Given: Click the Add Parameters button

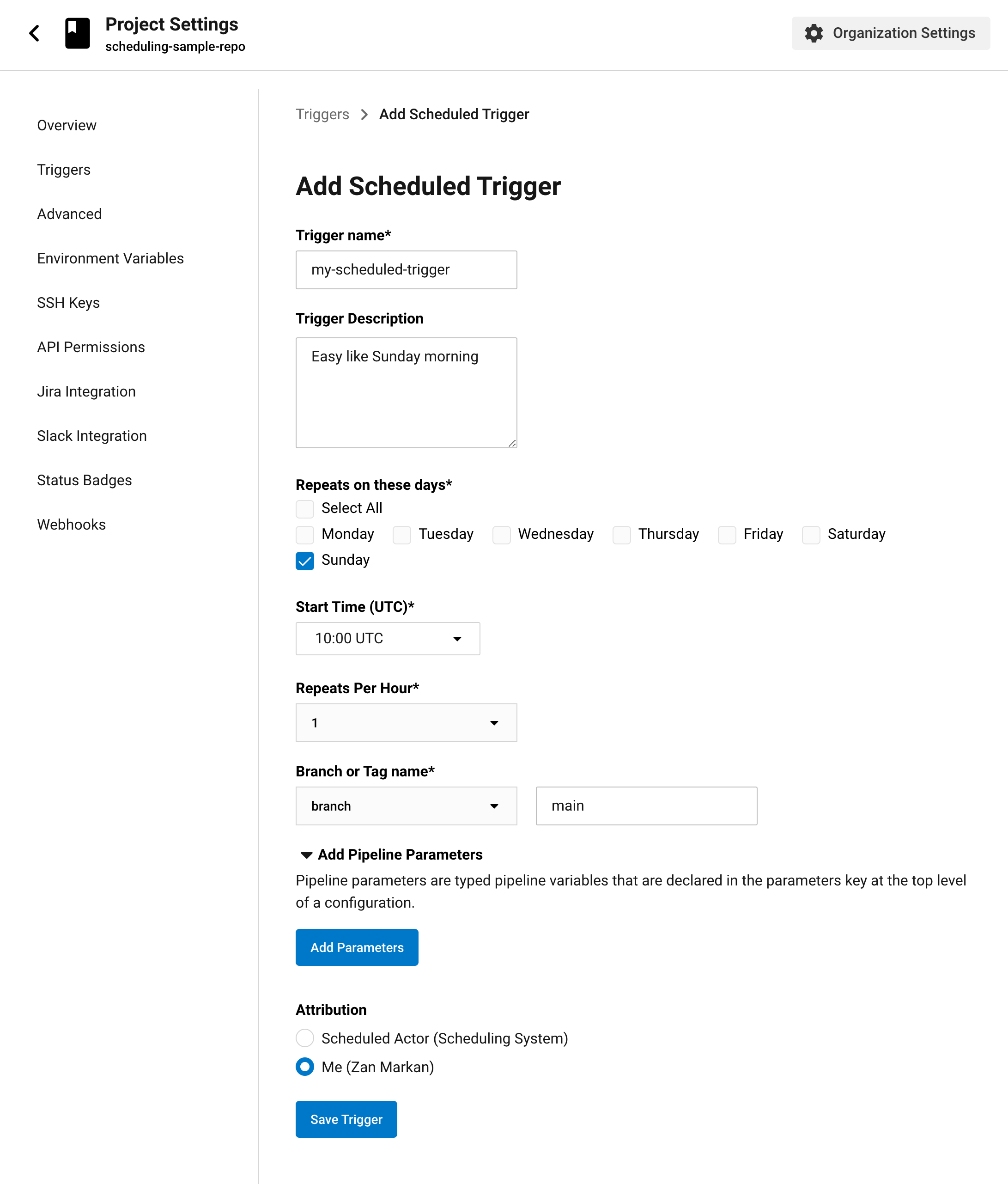Looking at the screenshot, I should click(356, 947).
